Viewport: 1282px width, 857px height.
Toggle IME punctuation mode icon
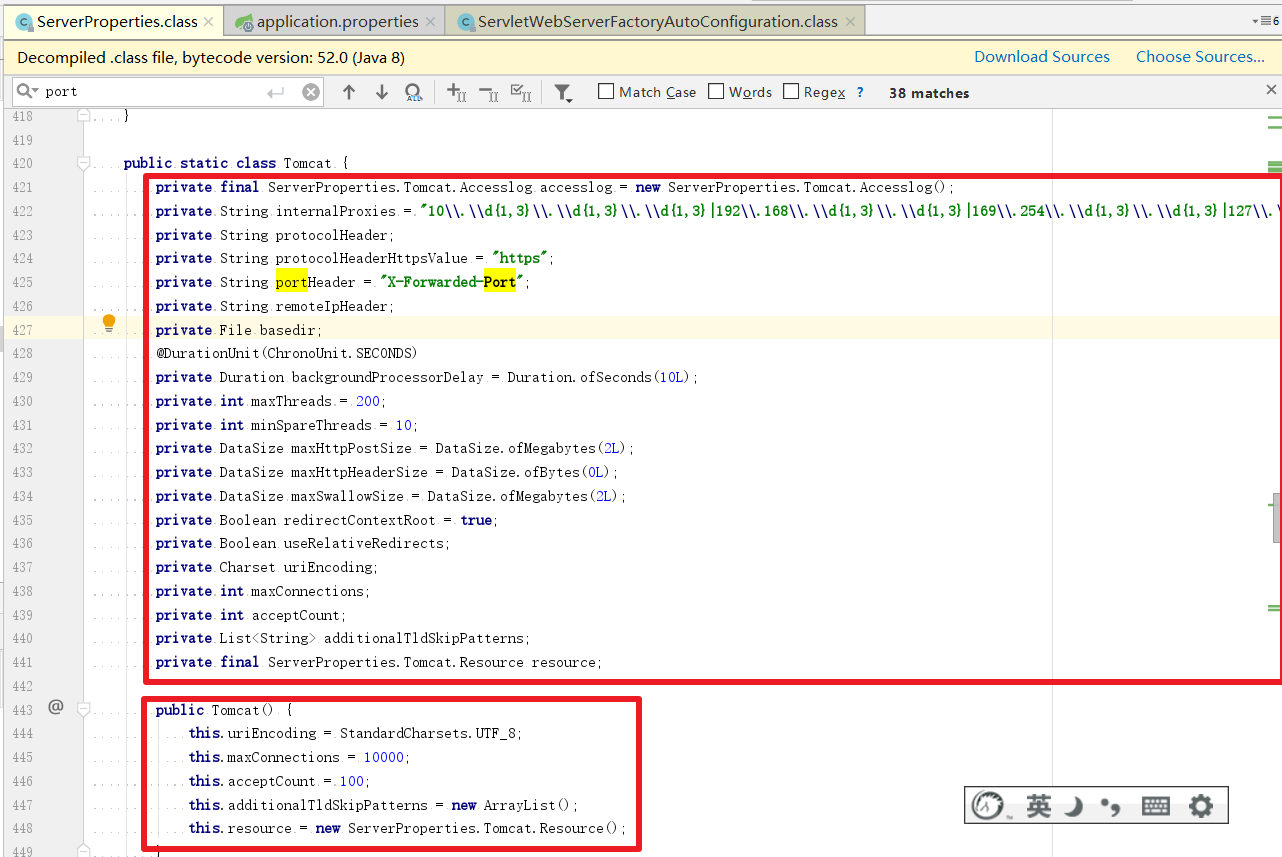(x=1109, y=806)
